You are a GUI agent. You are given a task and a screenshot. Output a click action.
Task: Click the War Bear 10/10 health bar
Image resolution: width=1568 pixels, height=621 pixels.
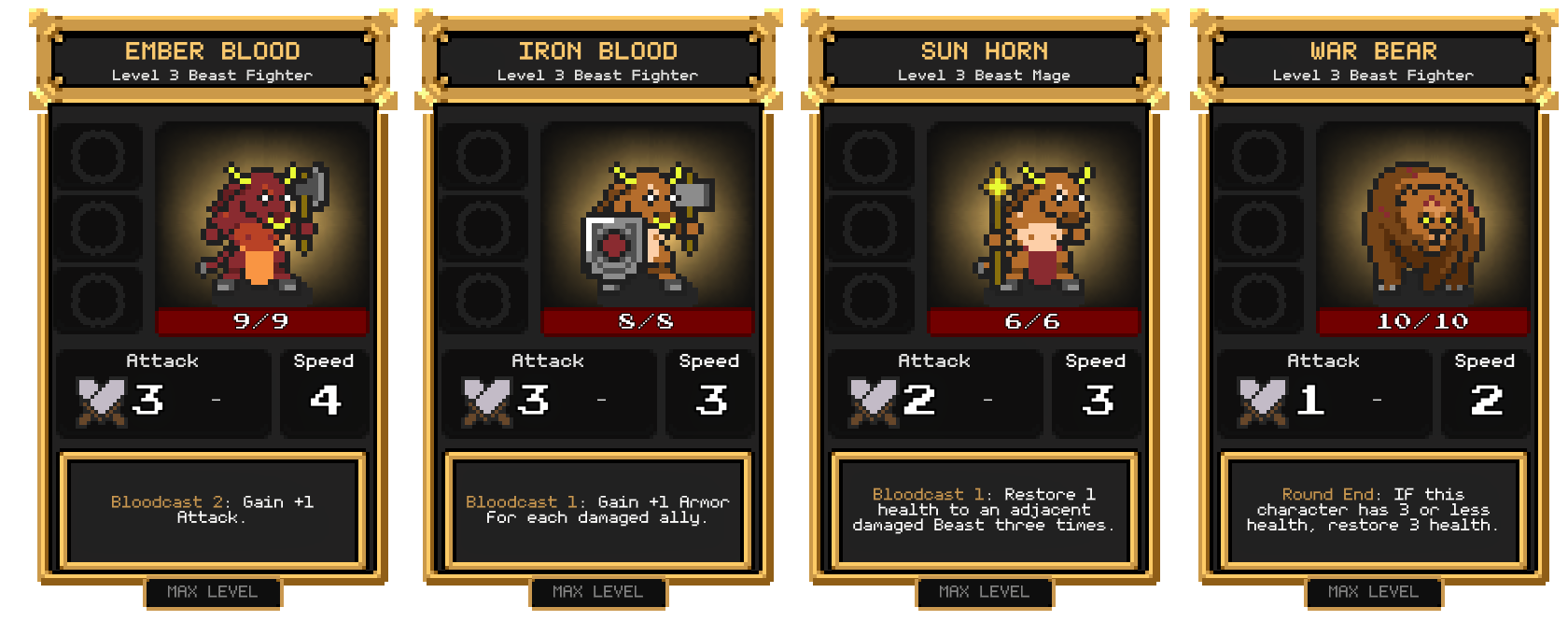pos(1423,321)
